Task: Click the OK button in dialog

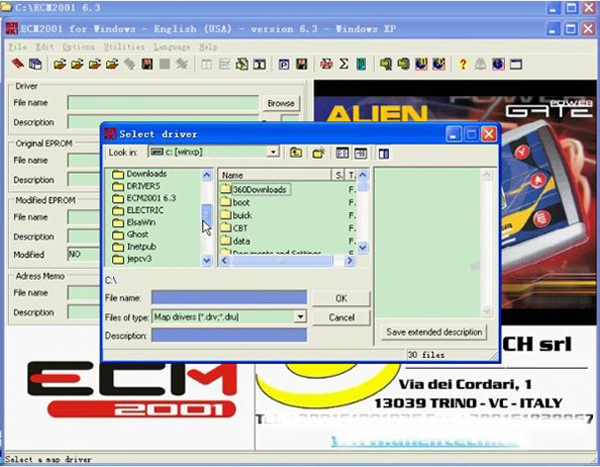Action: (341, 298)
